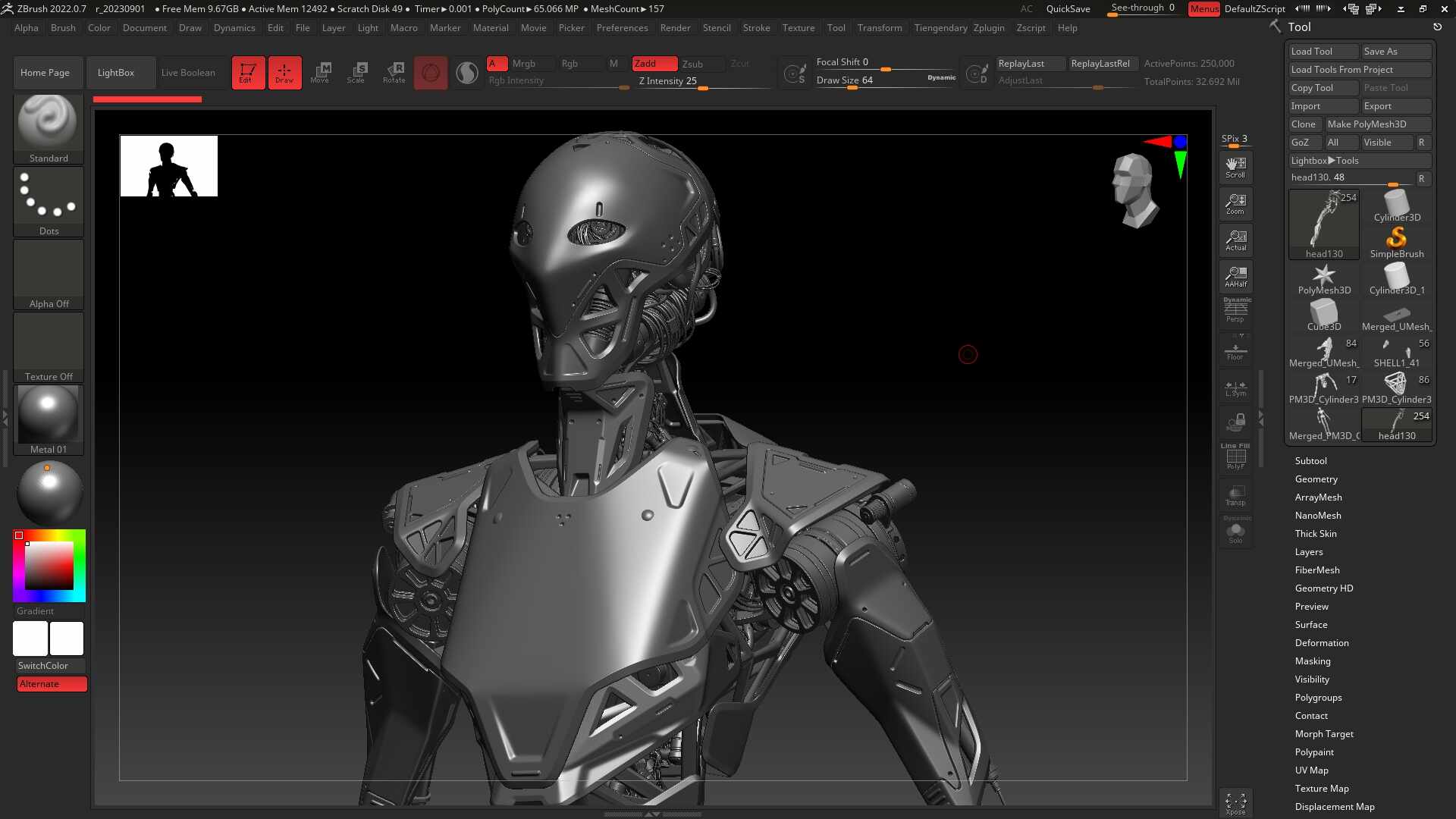This screenshot has width=1456, height=819.
Task: Click the AAHalf view icon
Action: (1235, 276)
